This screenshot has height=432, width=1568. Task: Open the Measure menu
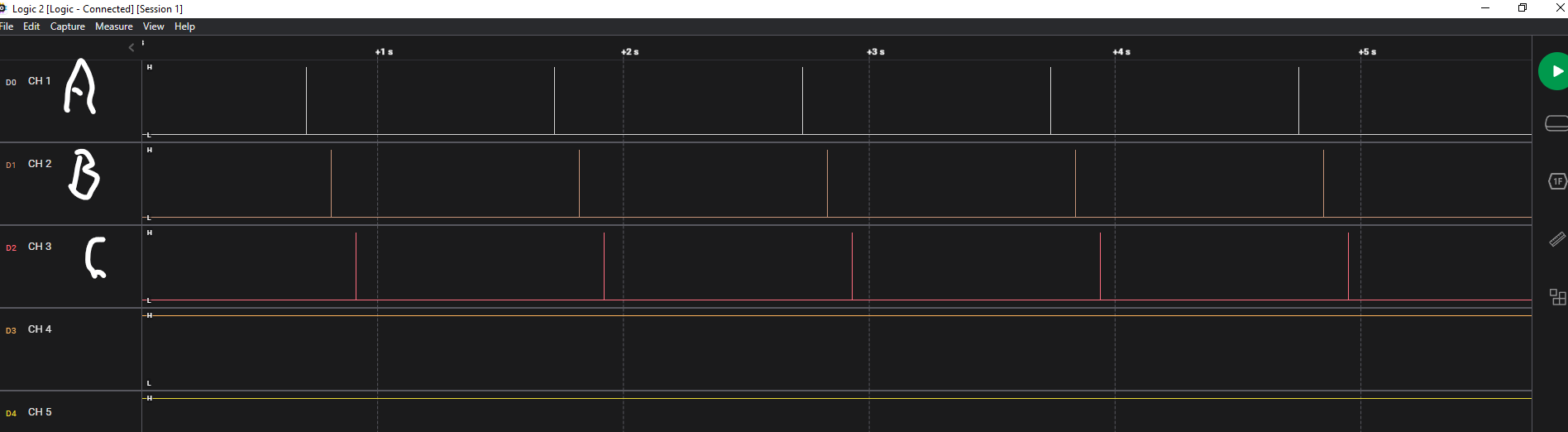coord(114,26)
